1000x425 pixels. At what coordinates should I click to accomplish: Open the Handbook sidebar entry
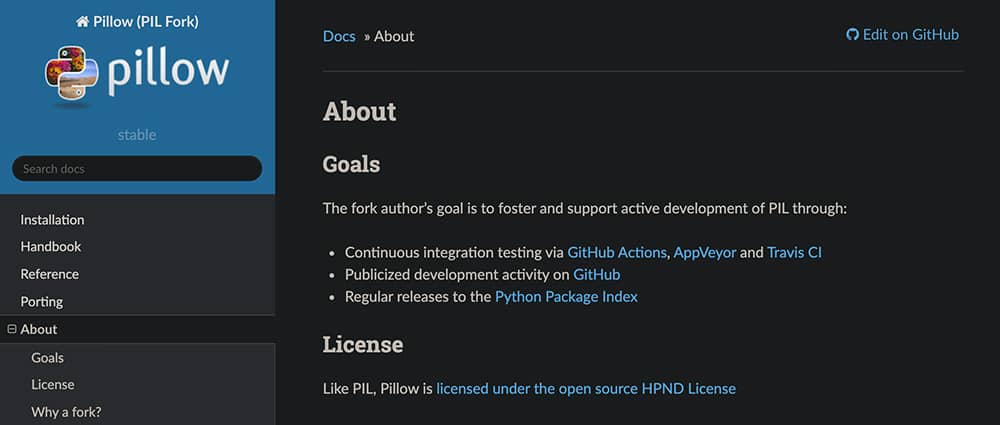[x=51, y=246]
